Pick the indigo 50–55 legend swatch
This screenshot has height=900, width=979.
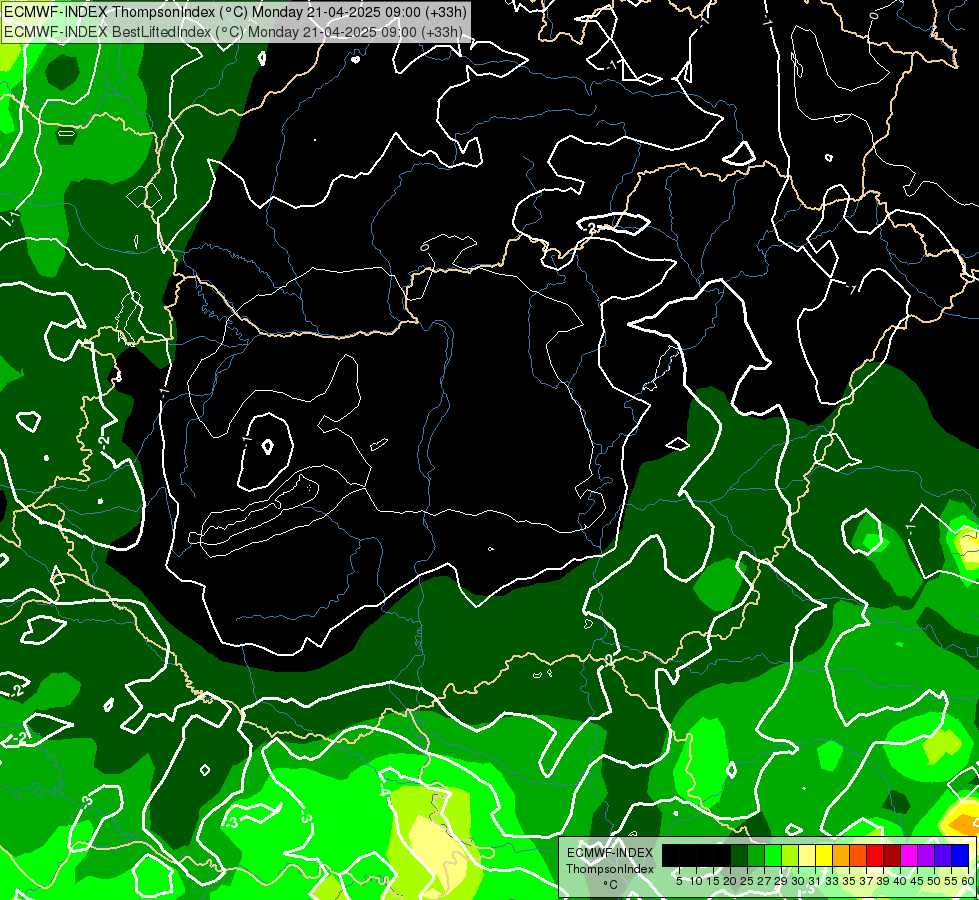click(943, 856)
